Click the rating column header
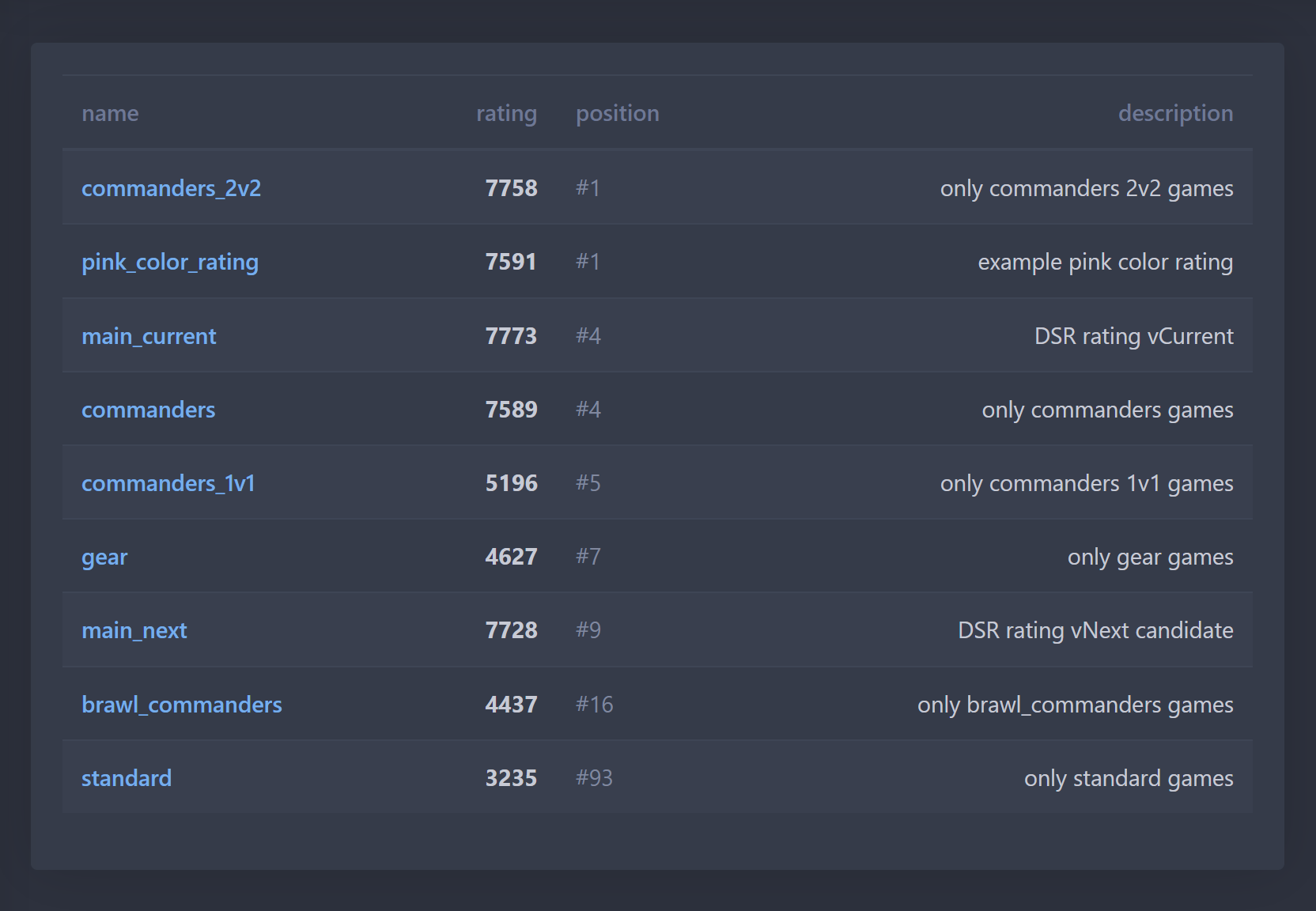Image resolution: width=1316 pixels, height=911 pixels. pyautogui.click(x=506, y=113)
